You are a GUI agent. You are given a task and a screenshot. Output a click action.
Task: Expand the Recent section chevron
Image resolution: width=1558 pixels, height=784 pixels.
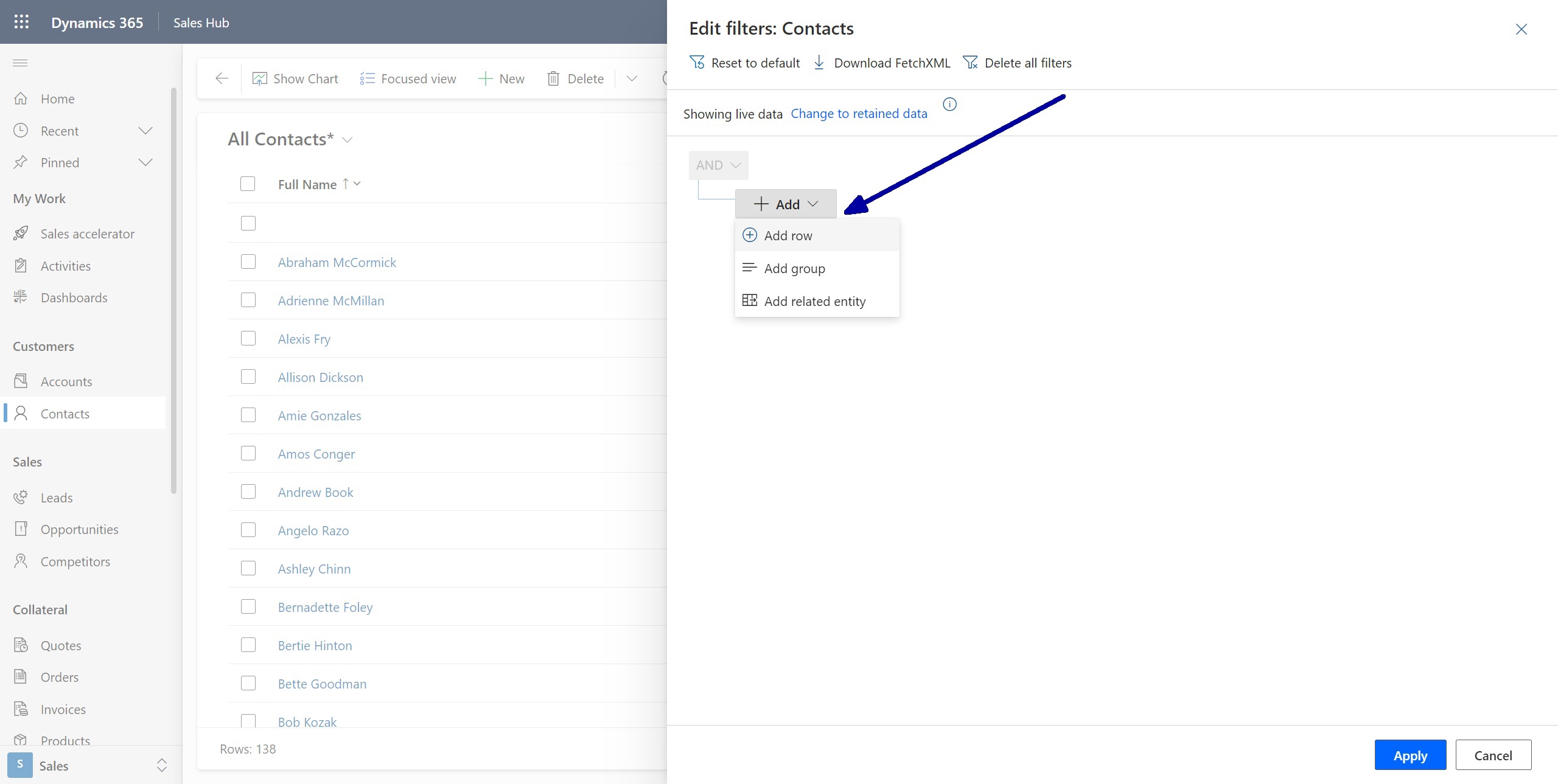coord(145,131)
